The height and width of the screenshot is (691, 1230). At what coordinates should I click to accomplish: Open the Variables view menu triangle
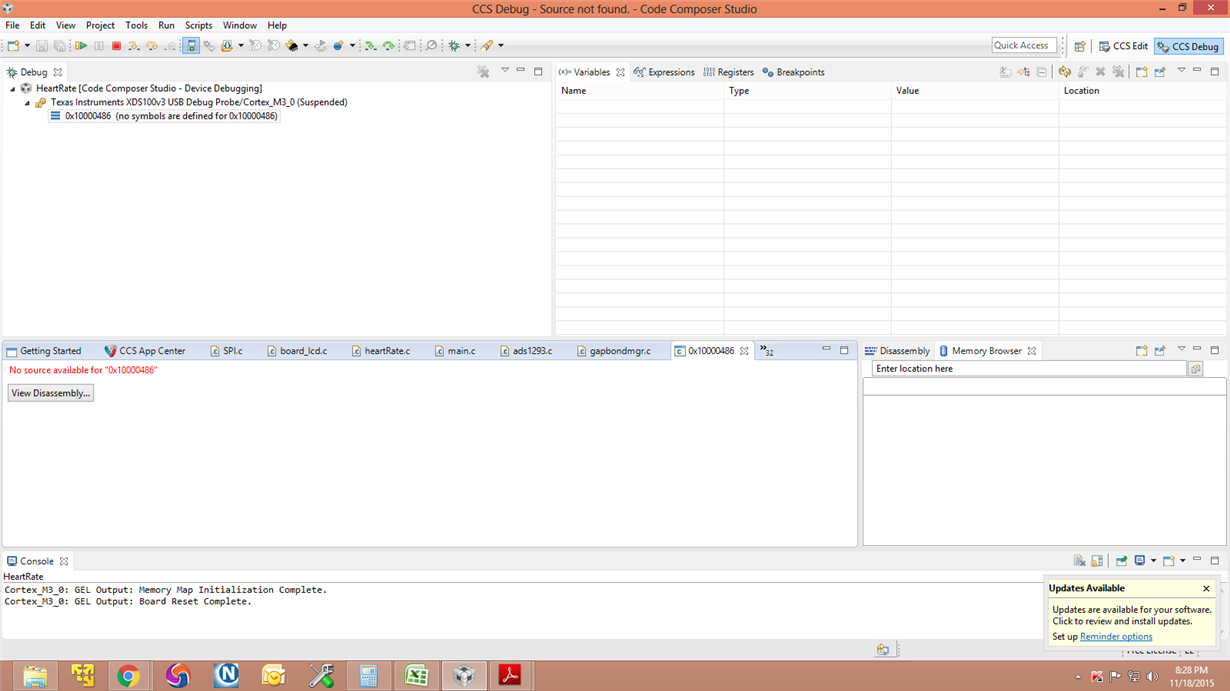coord(1181,70)
